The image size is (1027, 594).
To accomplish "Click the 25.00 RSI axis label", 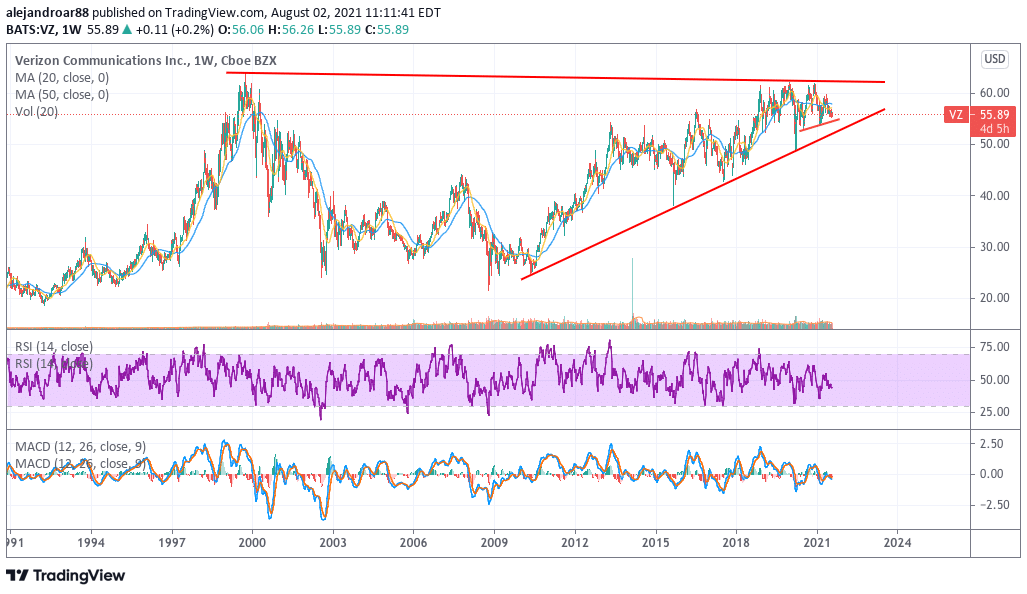I will [x=994, y=412].
